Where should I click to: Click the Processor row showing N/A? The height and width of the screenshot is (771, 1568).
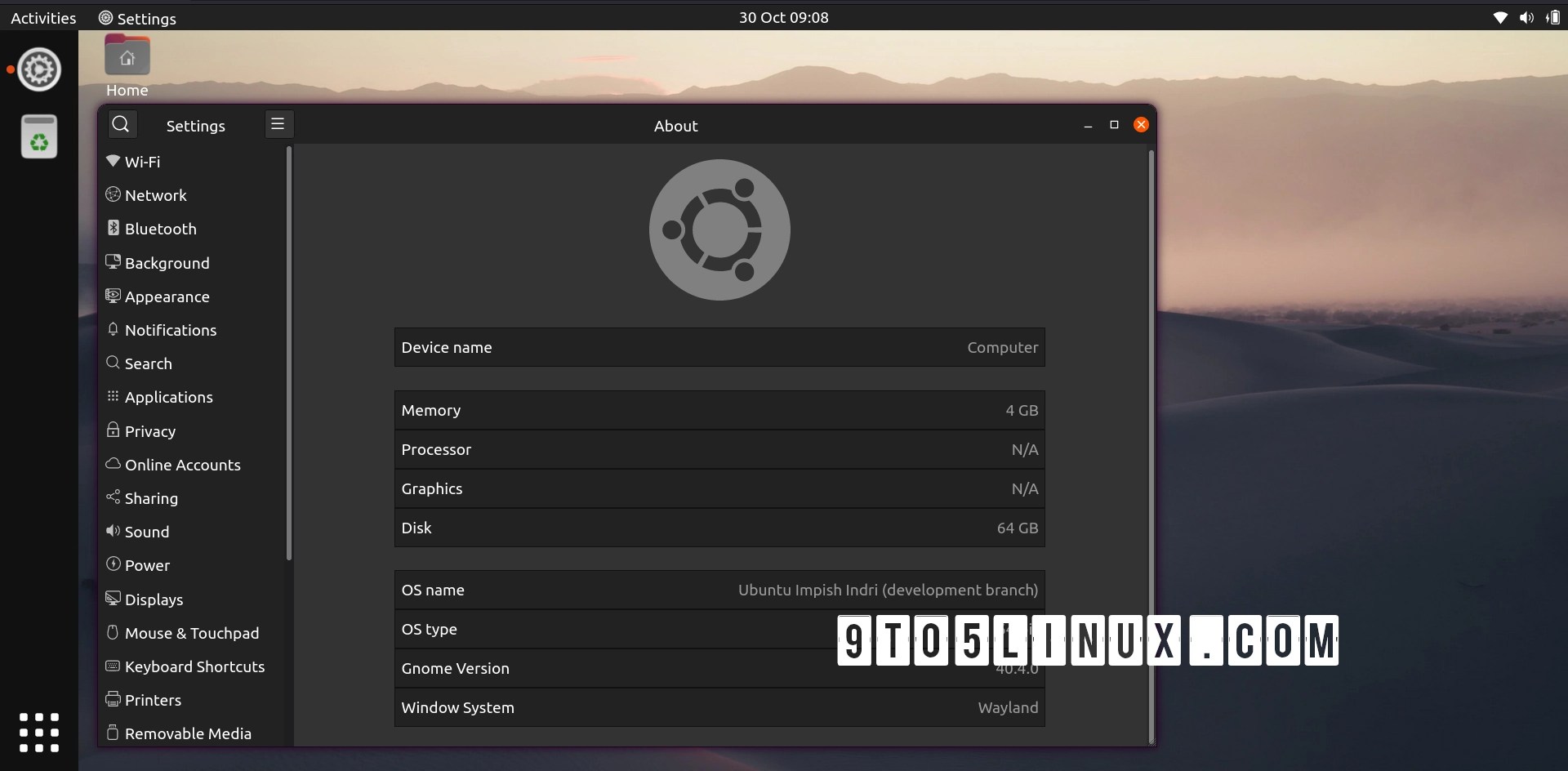point(719,449)
